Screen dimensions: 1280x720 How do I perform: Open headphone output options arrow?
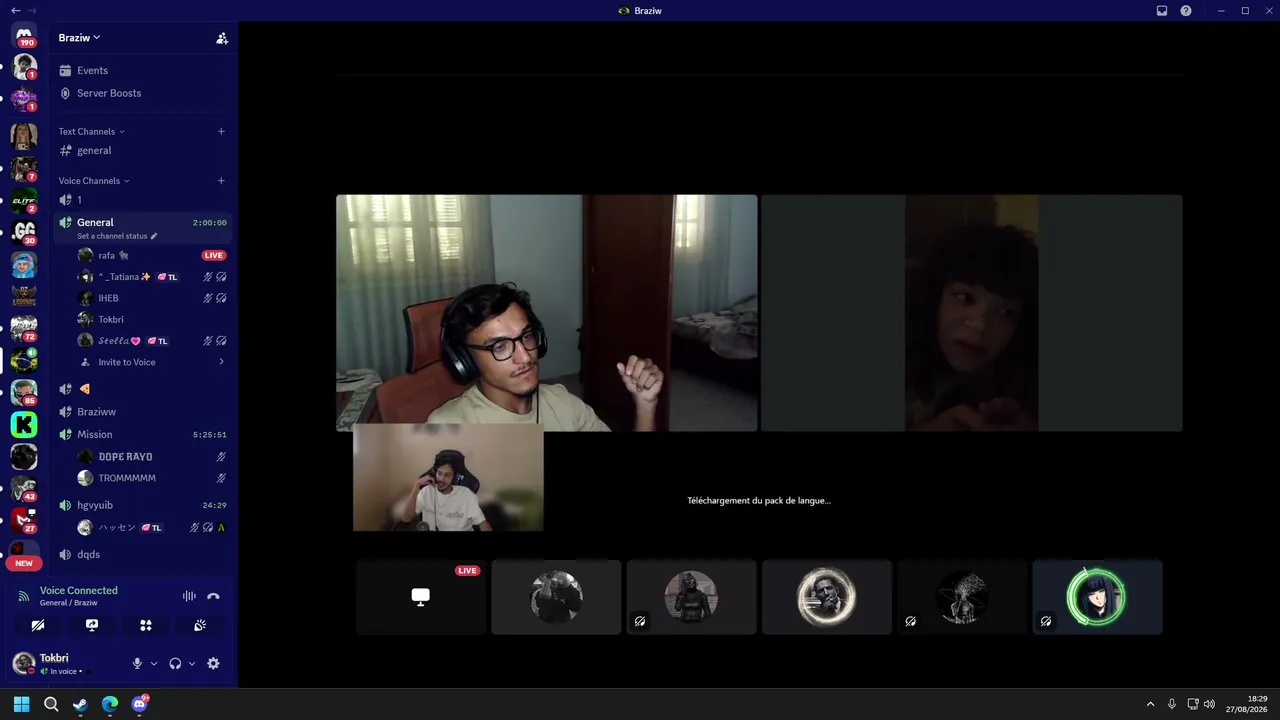point(191,663)
